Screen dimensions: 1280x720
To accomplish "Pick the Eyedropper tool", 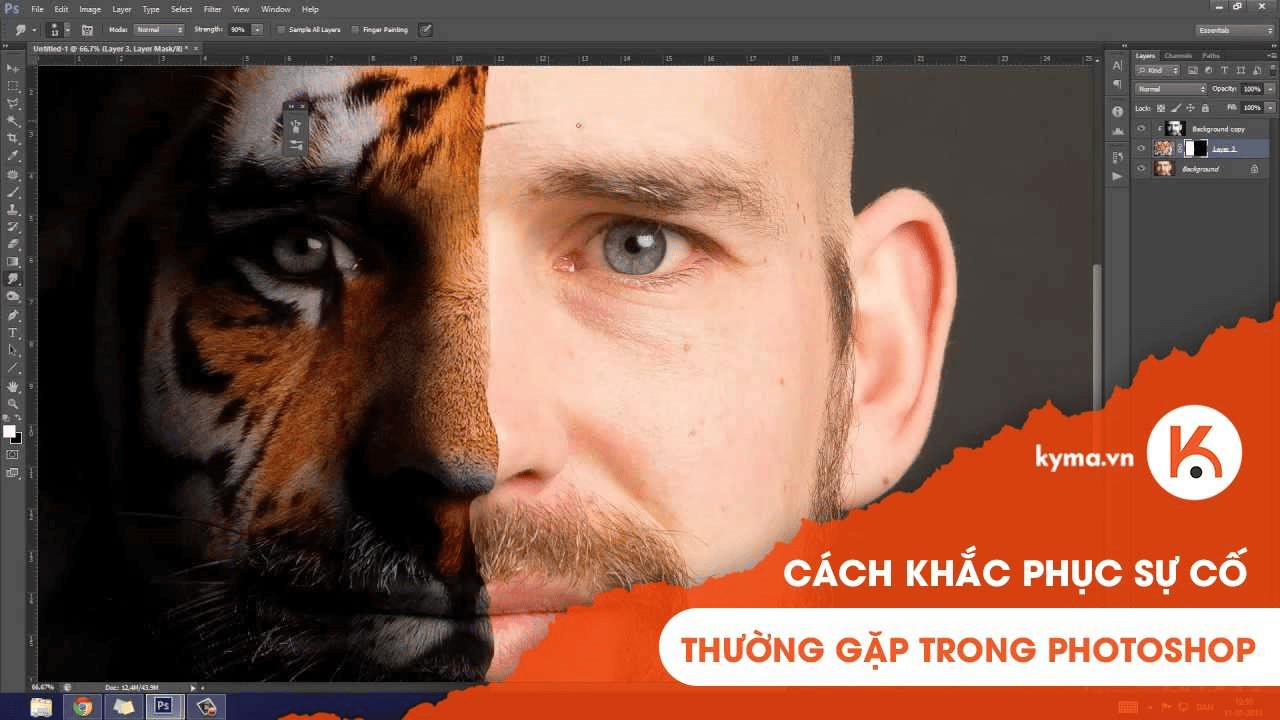I will 13,155.
